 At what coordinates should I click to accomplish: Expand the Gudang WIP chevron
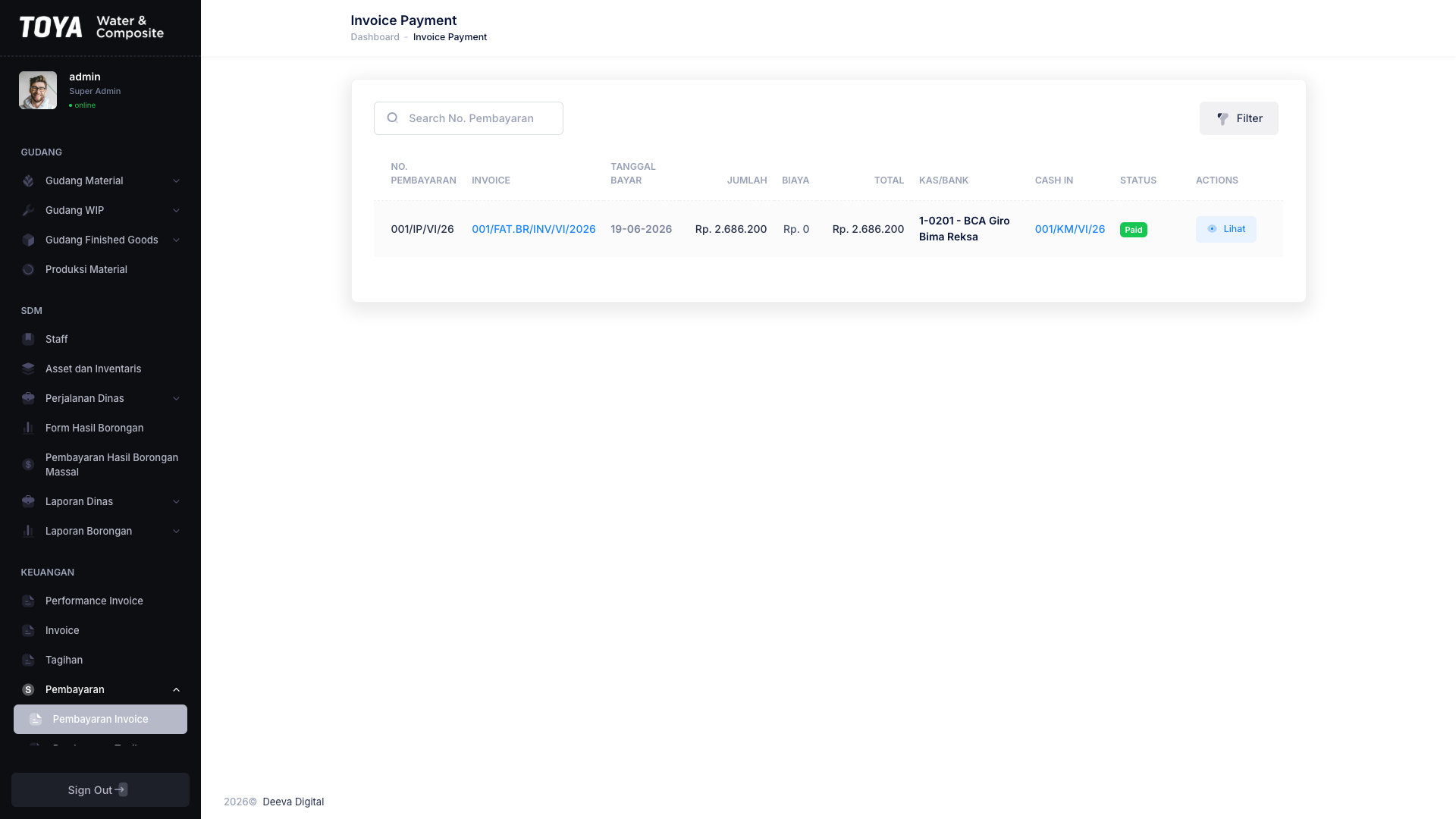pos(176,210)
